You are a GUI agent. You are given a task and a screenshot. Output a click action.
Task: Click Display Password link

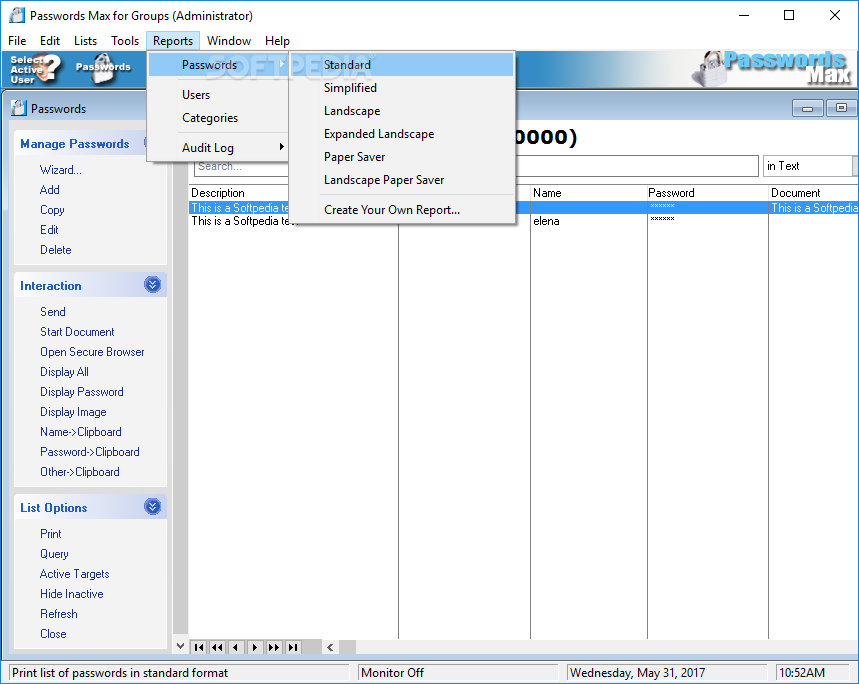[82, 392]
